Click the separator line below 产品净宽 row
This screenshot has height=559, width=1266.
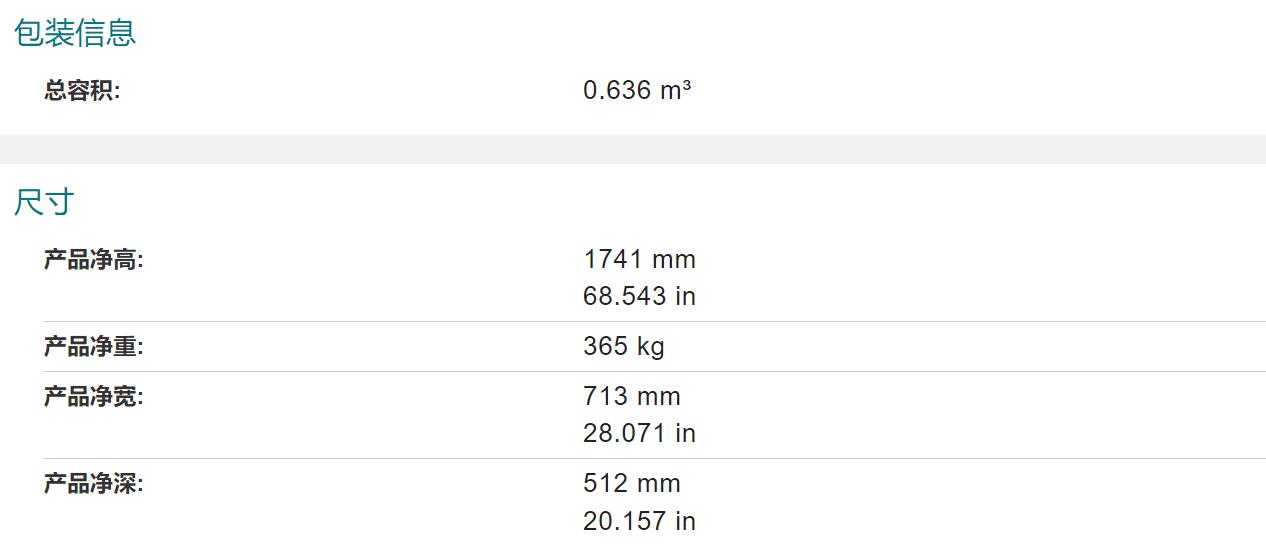(655, 459)
